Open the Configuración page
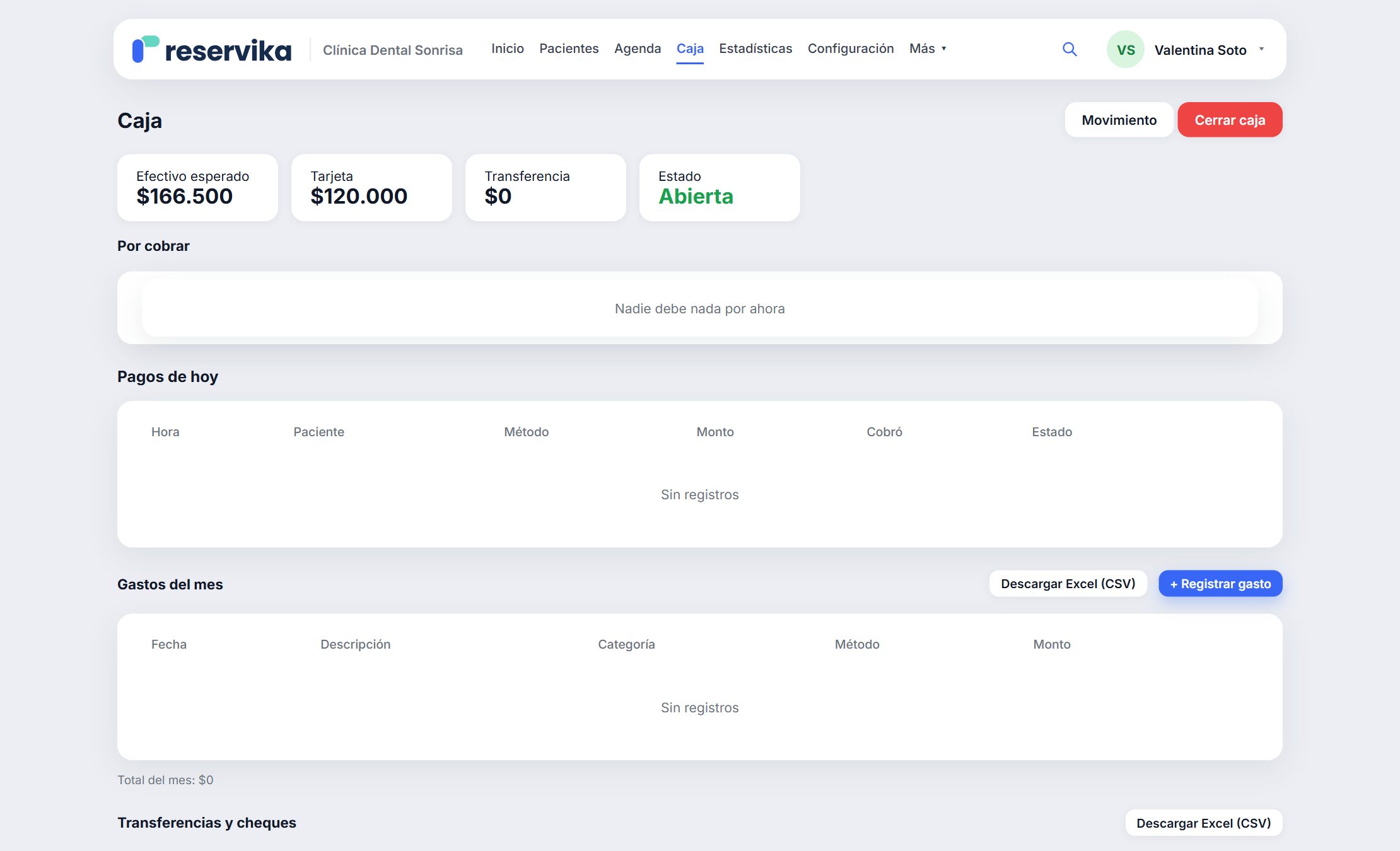This screenshot has height=851, width=1400. [851, 49]
